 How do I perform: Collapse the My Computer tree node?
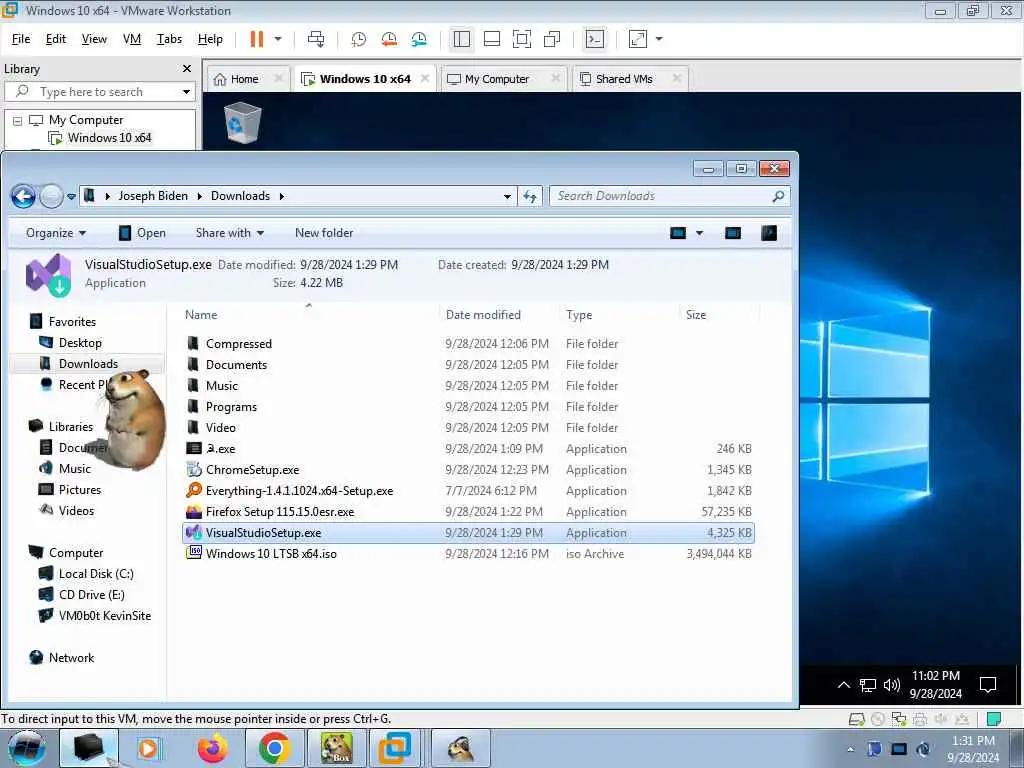[18, 121]
